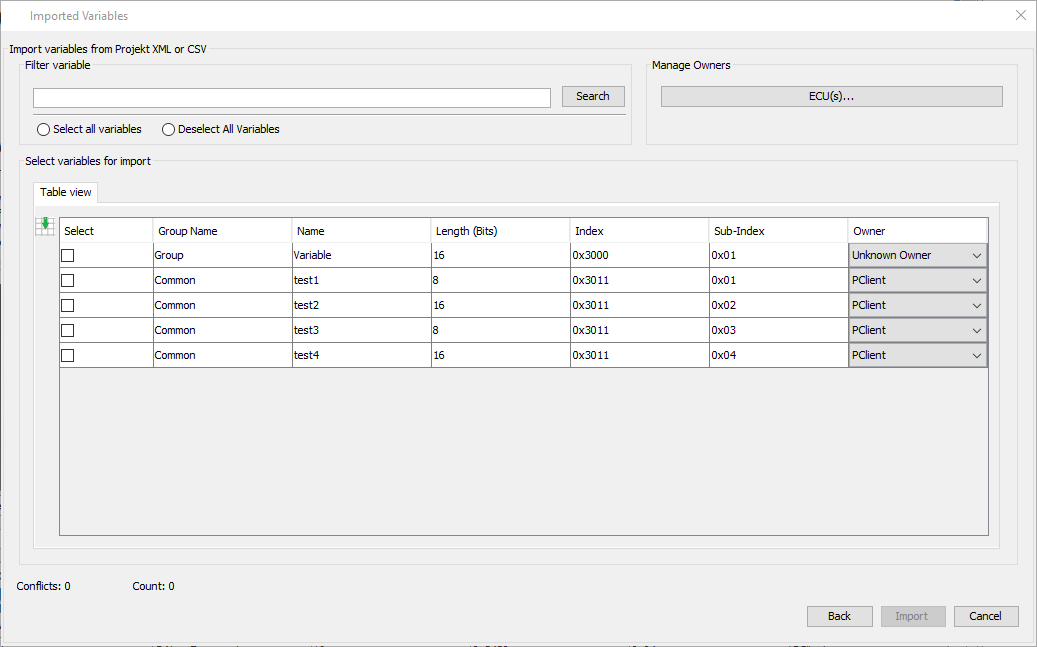Click inside the filter variable text field
This screenshot has height=647, width=1037.
[x=290, y=97]
